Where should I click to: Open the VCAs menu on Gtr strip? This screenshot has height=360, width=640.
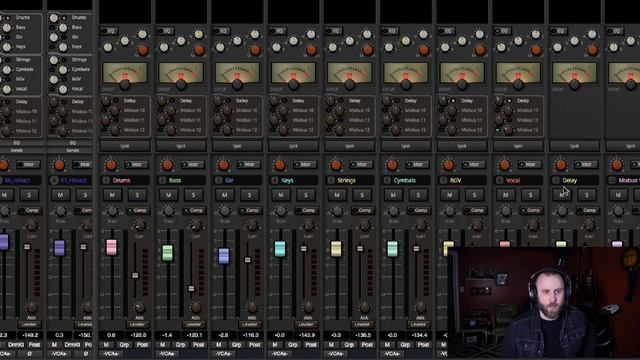[x=223, y=354]
